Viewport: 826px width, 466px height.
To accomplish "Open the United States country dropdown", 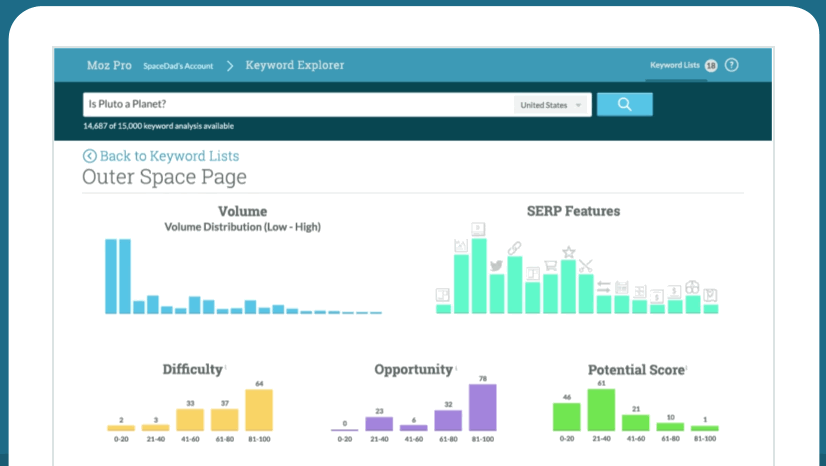I will click(x=551, y=104).
